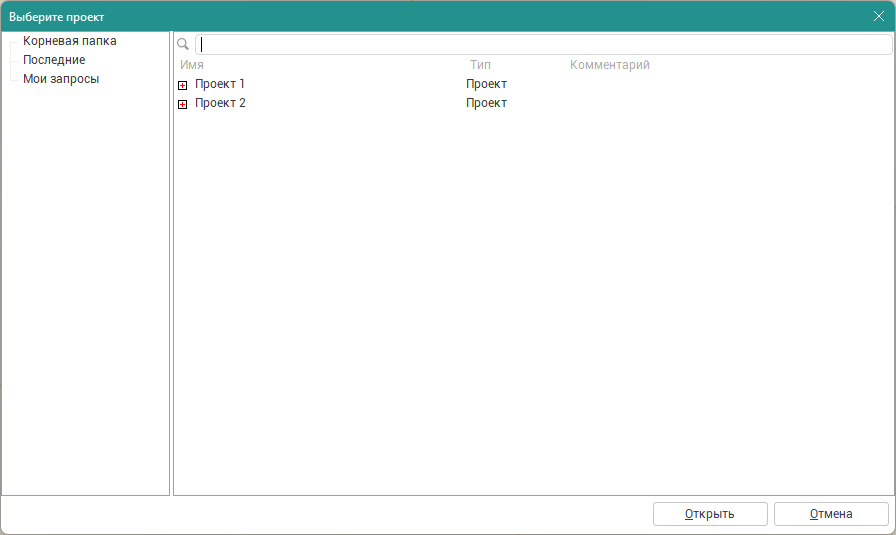
Task: Show the Последние projects list
Action: point(54,60)
